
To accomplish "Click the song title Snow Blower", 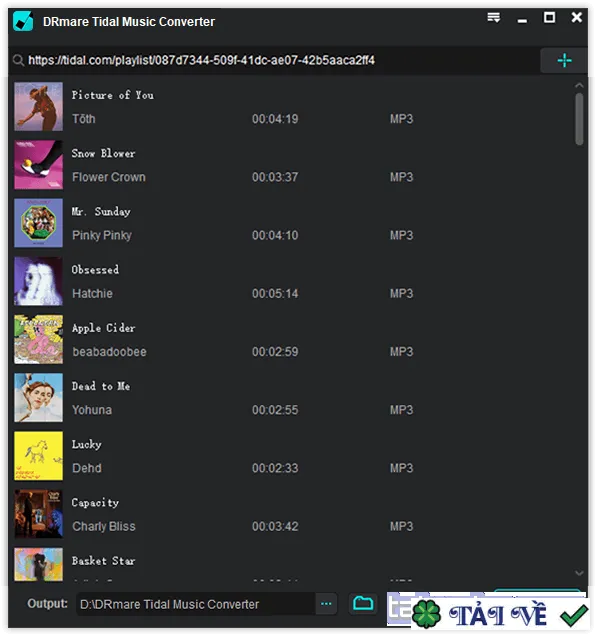I will [x=103, y=153].
